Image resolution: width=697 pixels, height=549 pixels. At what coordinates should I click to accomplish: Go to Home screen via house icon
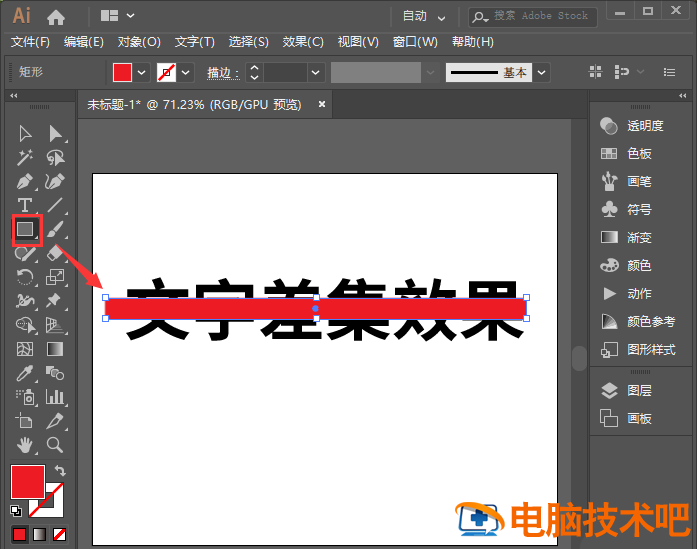[56, 16]
